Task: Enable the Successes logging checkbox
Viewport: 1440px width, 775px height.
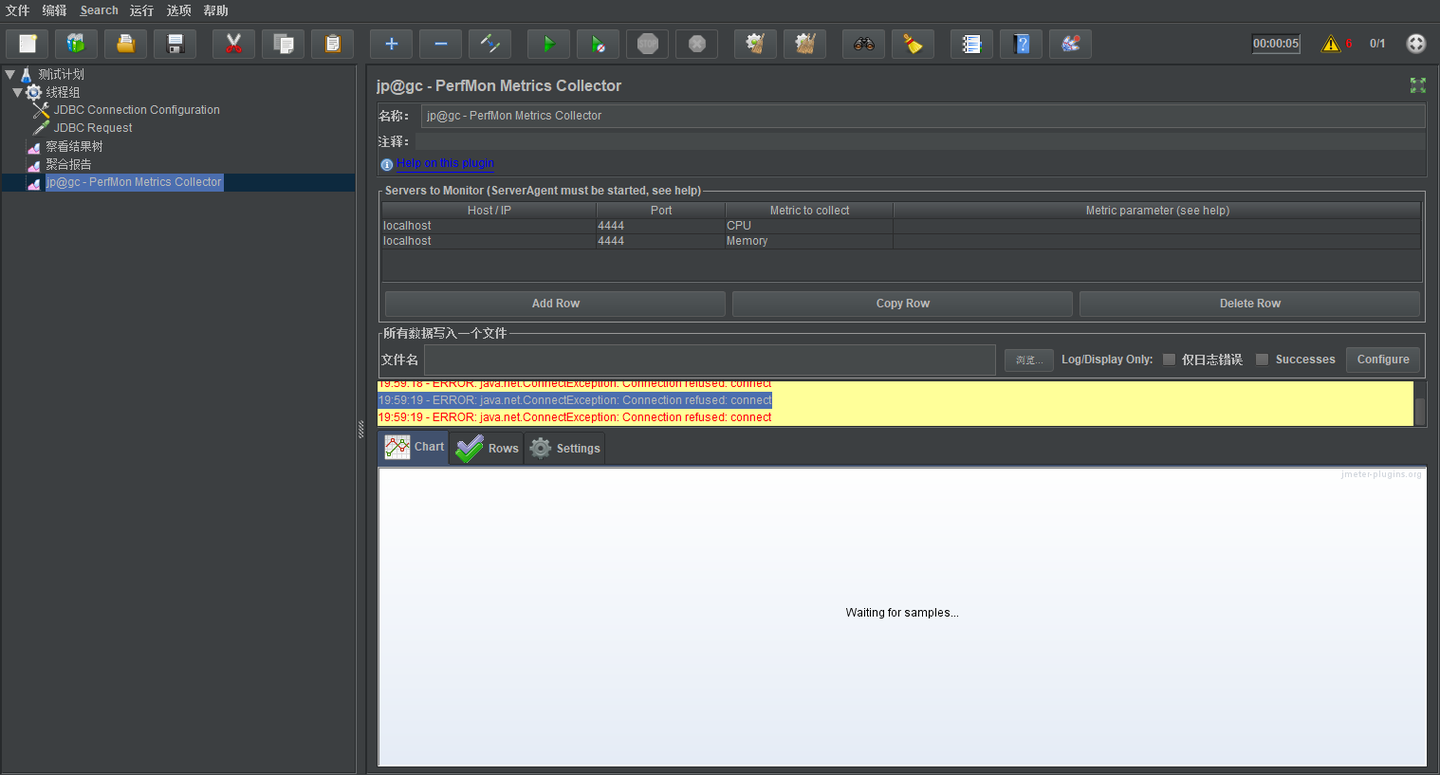Action: (x=1261, y=359)
